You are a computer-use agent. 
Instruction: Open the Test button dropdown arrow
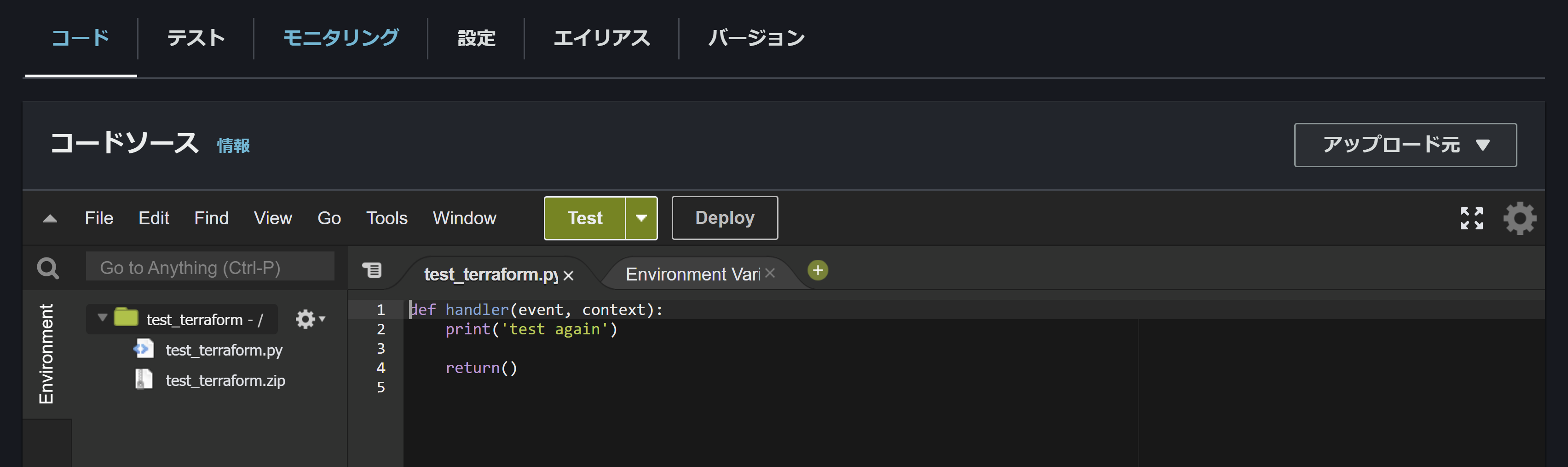(640, 218)
